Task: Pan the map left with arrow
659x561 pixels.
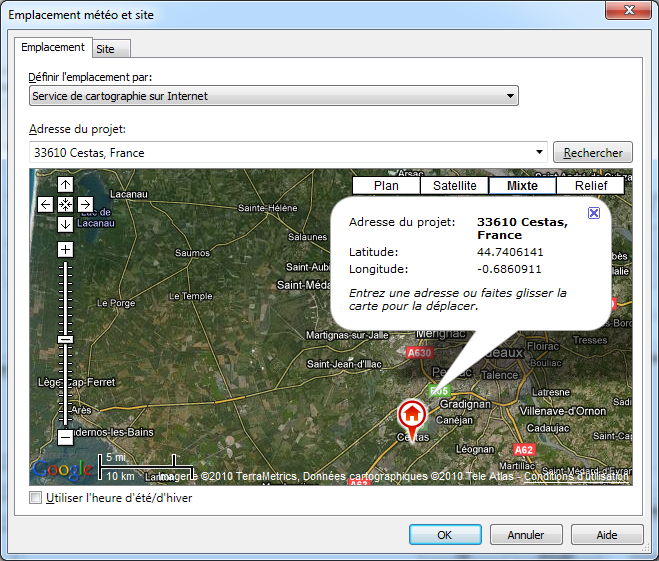Action: click(46, 204)
